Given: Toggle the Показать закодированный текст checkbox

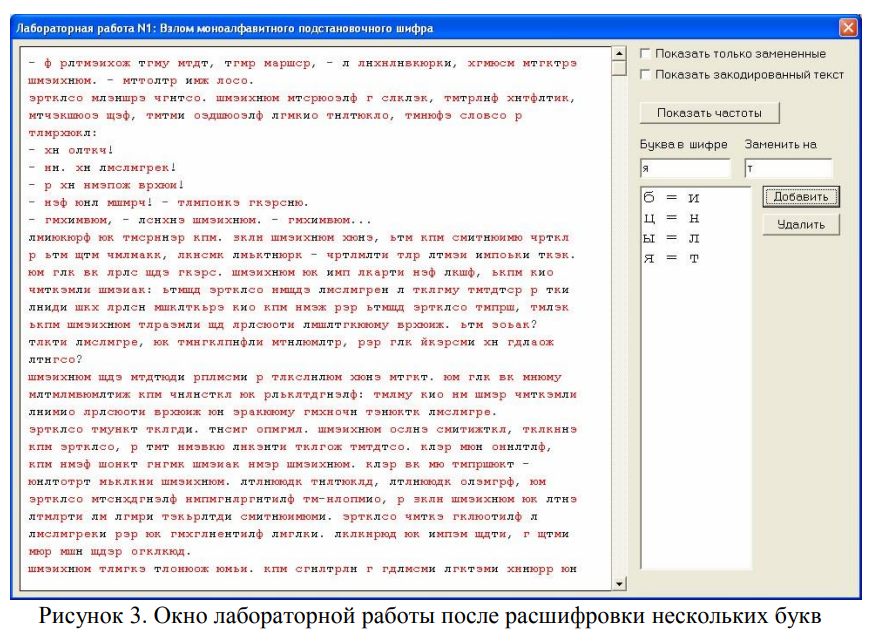Looking at the screenshot, I should (x=646, y=74).
